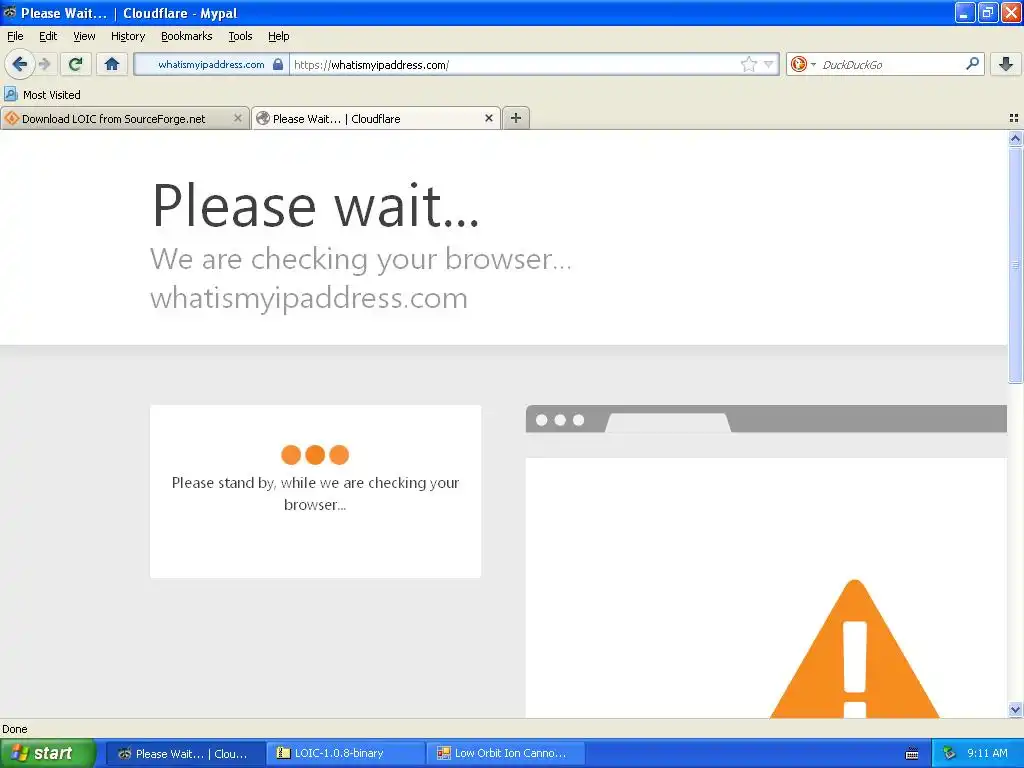Click the 9:11 AM clock
The image size is (1024, 768).
pos(987,753)
